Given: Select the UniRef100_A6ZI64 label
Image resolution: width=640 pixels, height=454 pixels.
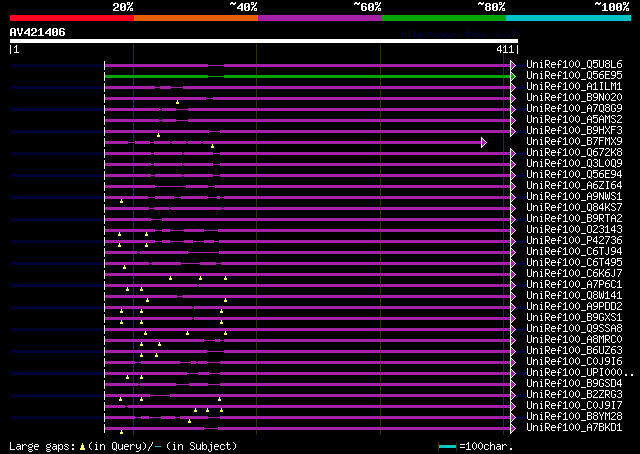Looking at the screenshot, I should pos(574,185).
